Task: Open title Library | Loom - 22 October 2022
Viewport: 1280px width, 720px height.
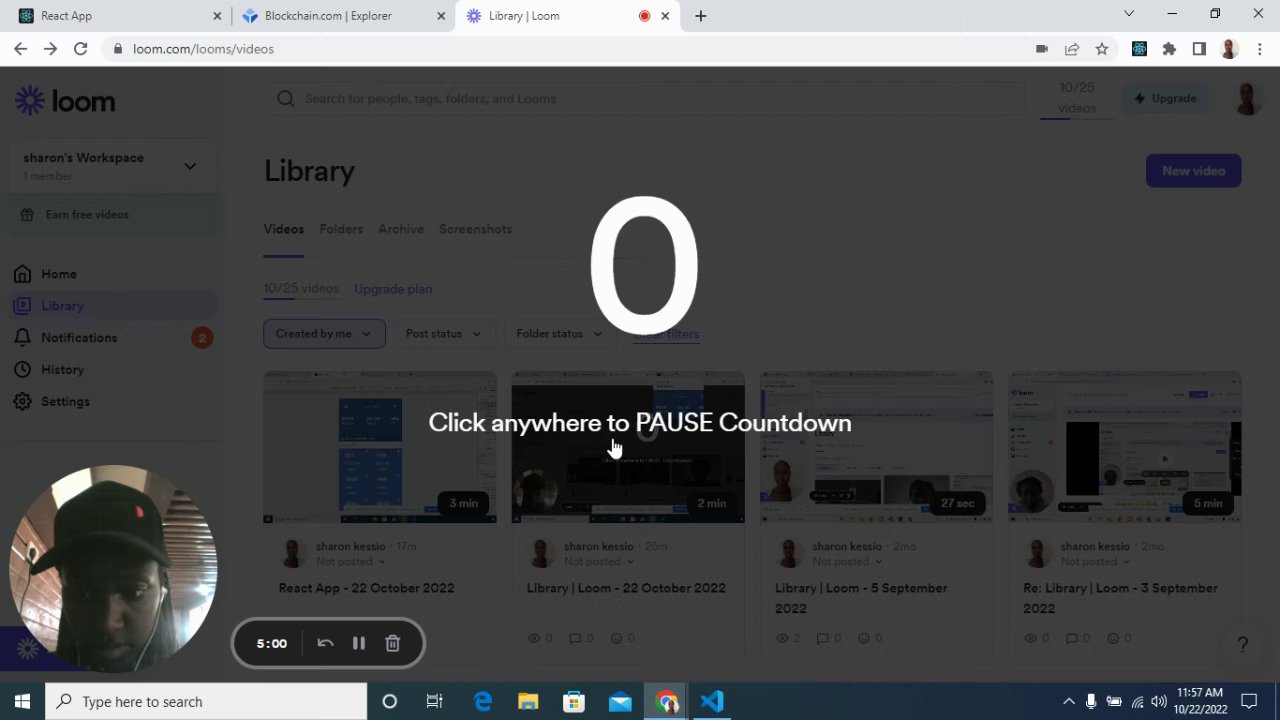Action: pos(626,588)
